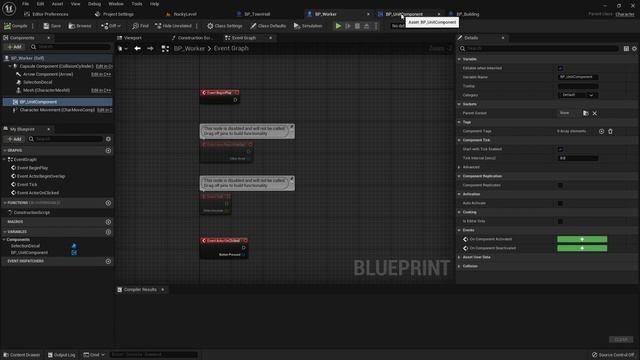This screenshot has width=640, height=360.
Task: Select the SelectionDecal component
Action: click(38, 82)
